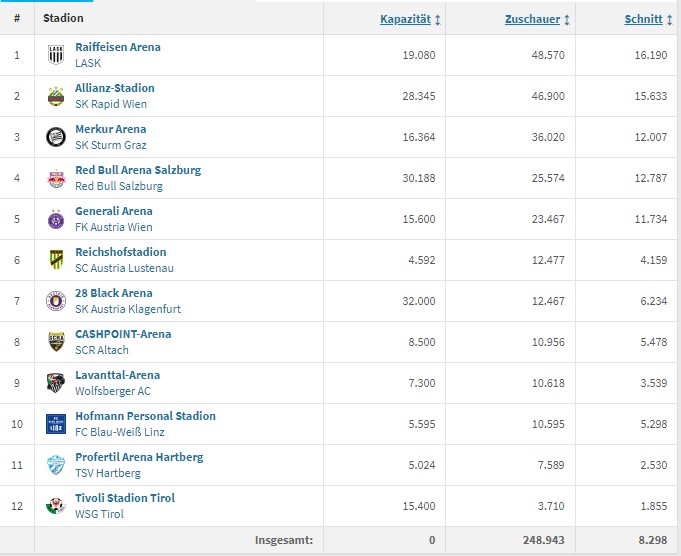
Task: Click the Red Bull Salzburg crest icon
Action: click(x=56, y=178)
